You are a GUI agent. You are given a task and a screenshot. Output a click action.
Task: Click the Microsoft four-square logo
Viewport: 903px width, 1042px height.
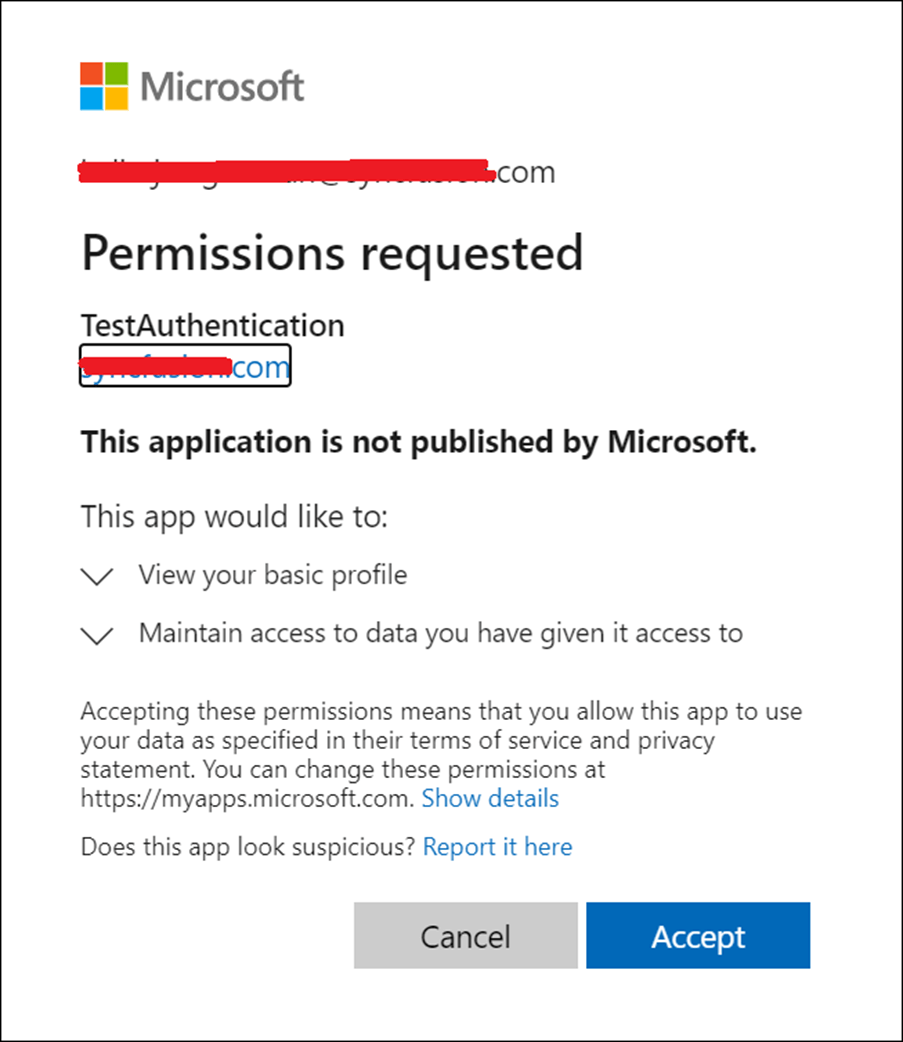[104, 86]
